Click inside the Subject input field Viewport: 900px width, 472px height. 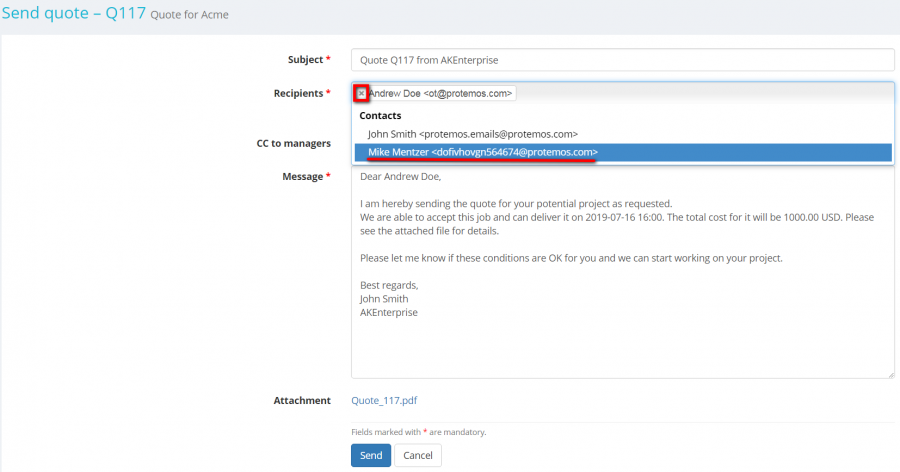pyautogui.click(x=621, y=60)
